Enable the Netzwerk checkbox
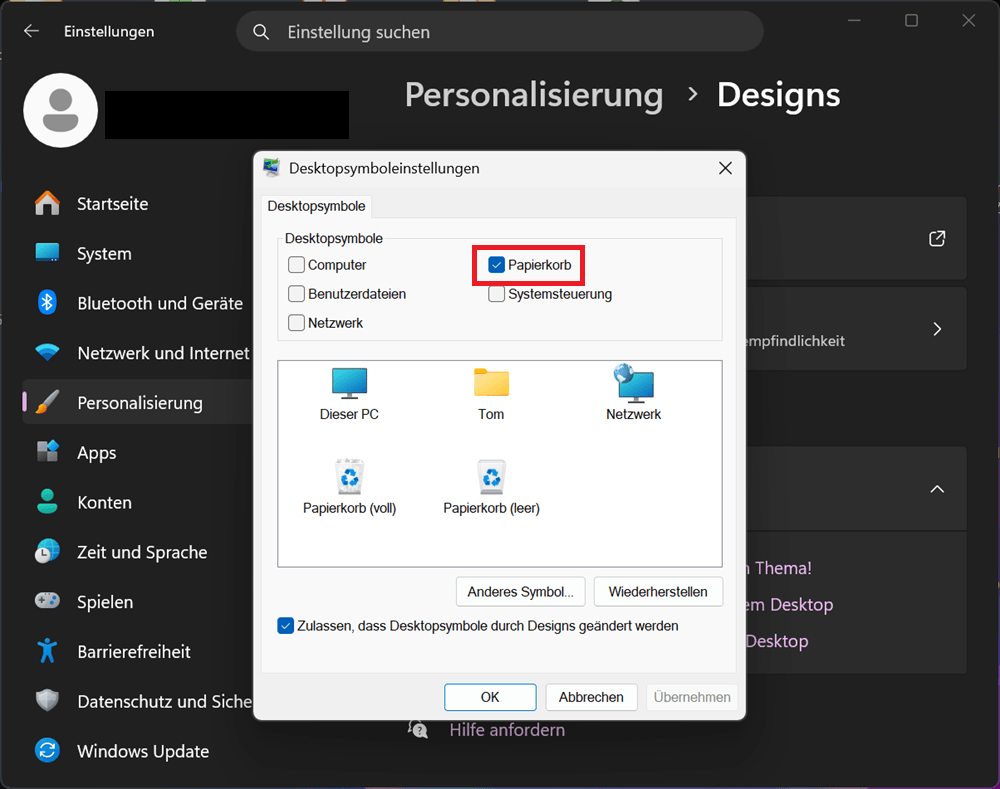The image size is (1000, 789). click(x=296, y=323)
